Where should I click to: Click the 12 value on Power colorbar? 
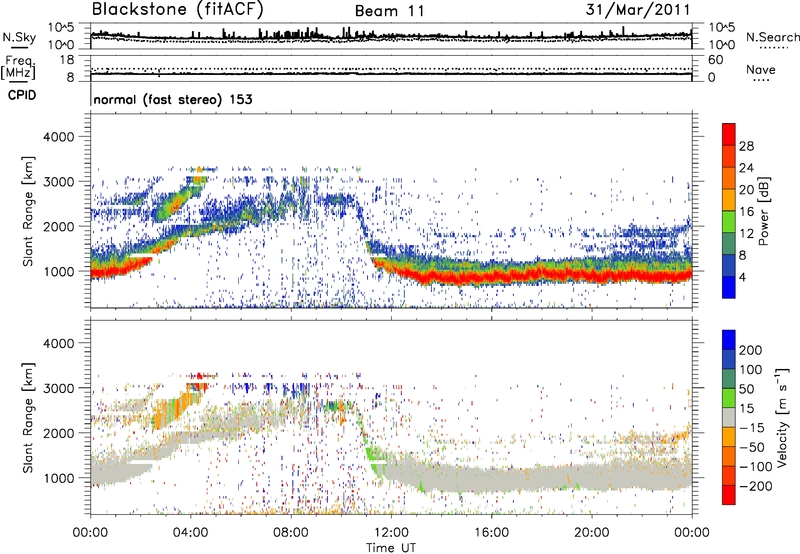tap(746, 234)
